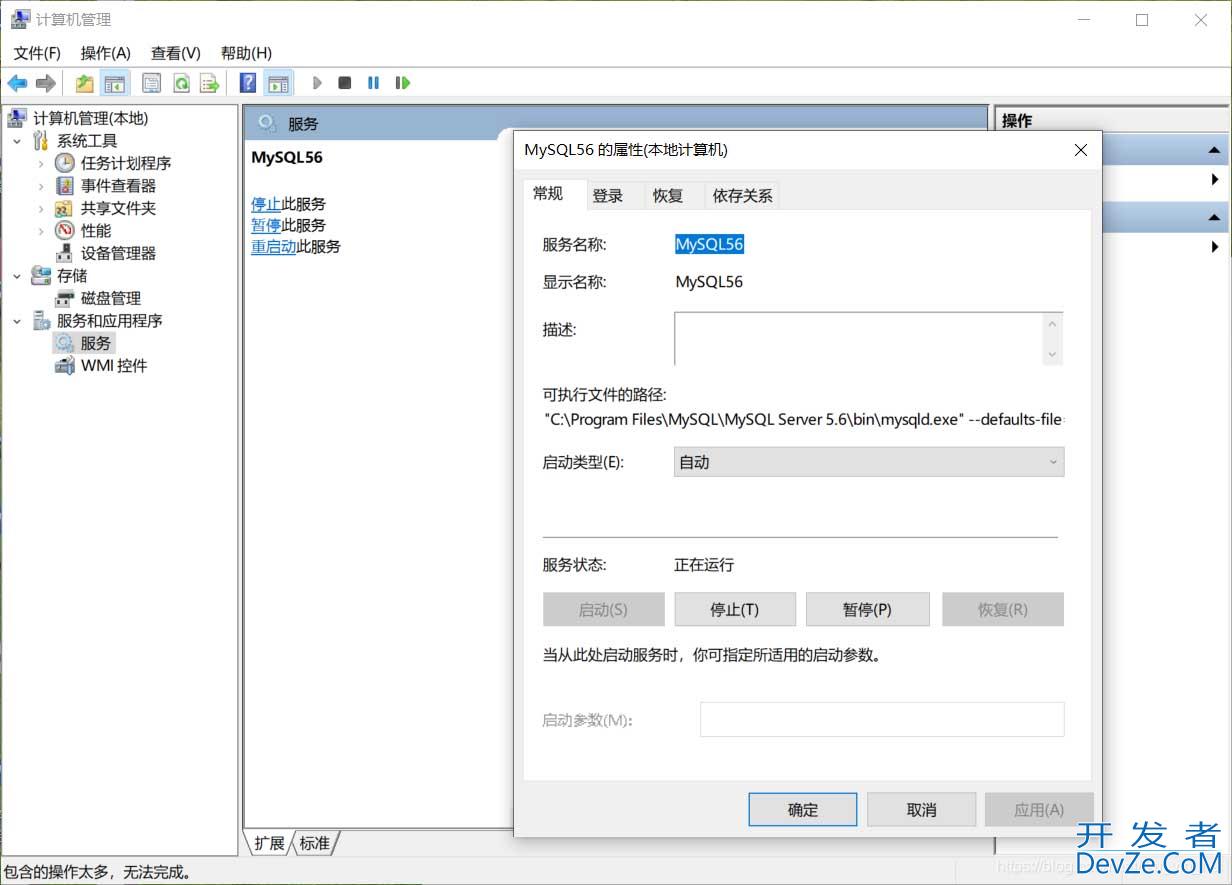The height and width of the screenshot is (885, 1232).
Task: Click the Pause service toolbar icon
Action: pos(373,83)
